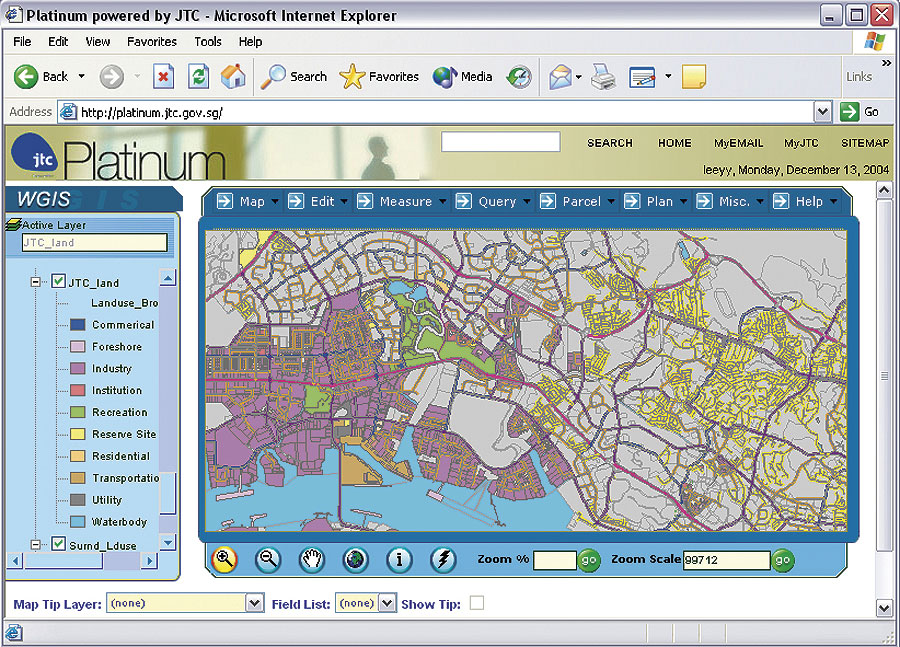Click the Commerical blue color swatch
The height and width of the screenshot is (647, 900).
(x=77, y=325)
